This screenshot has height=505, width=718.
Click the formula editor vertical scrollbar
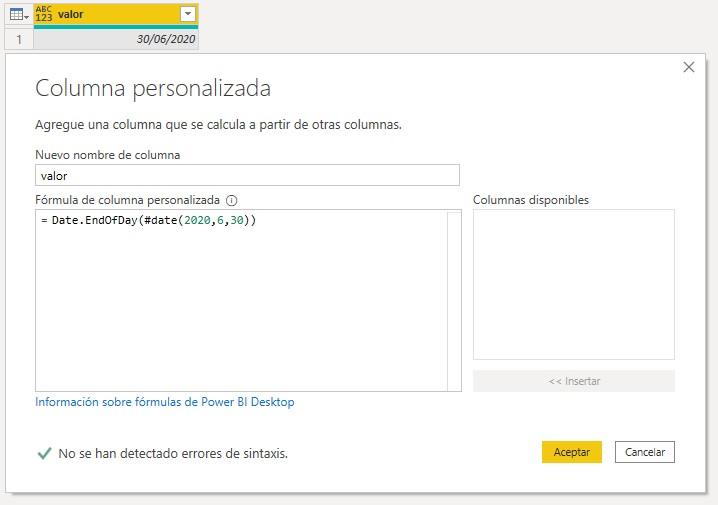pyautogui.click(x=454, y=300)
